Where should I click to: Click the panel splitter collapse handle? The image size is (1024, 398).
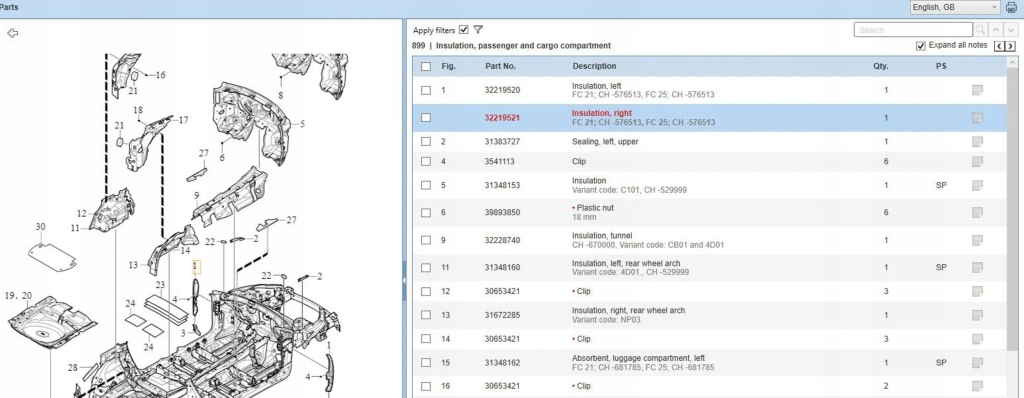(x=404, y=280)
